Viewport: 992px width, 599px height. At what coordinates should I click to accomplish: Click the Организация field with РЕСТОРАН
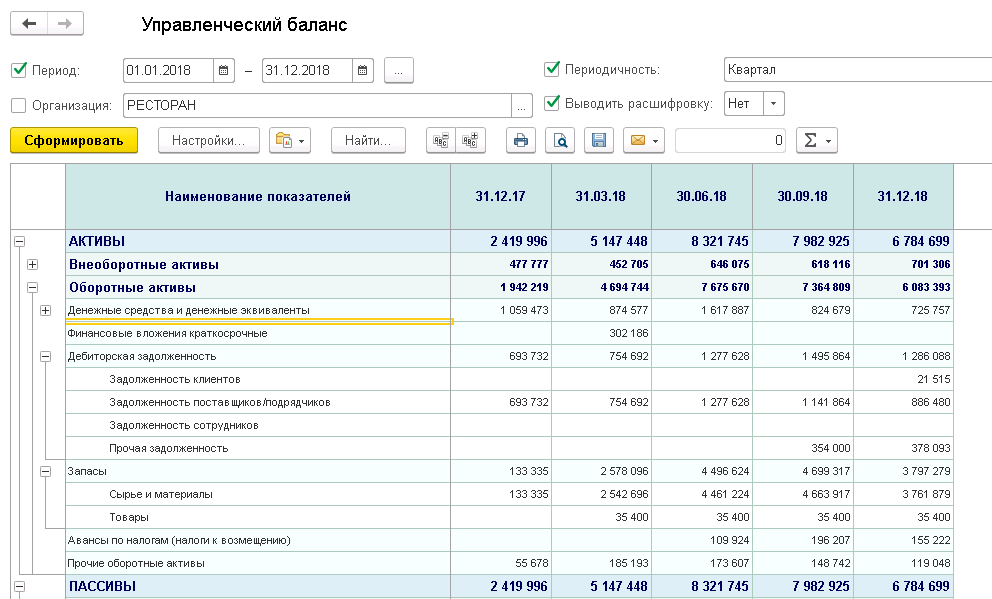point(315,105)
